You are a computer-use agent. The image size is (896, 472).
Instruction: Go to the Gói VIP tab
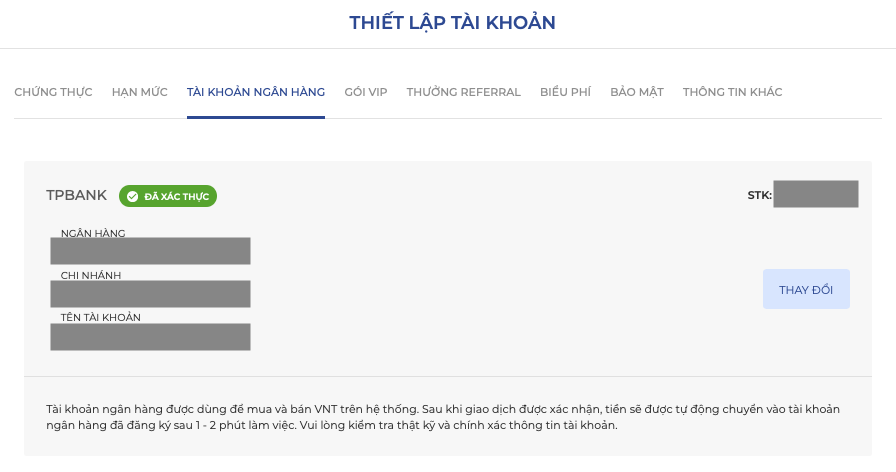coord(366,92)
